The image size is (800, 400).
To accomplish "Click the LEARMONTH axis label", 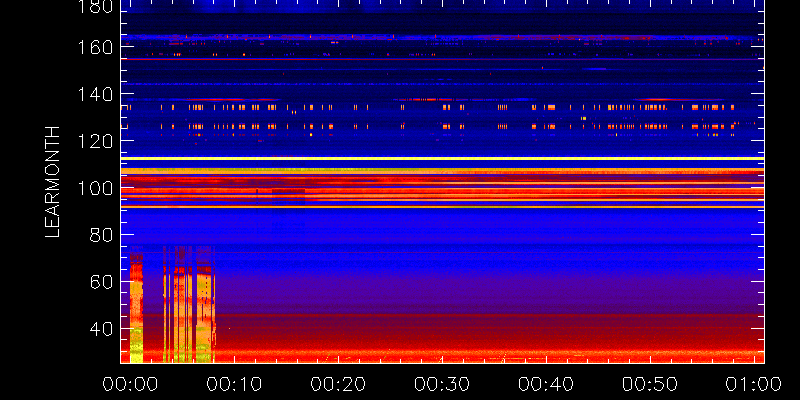I will click(x=53, y=182).
